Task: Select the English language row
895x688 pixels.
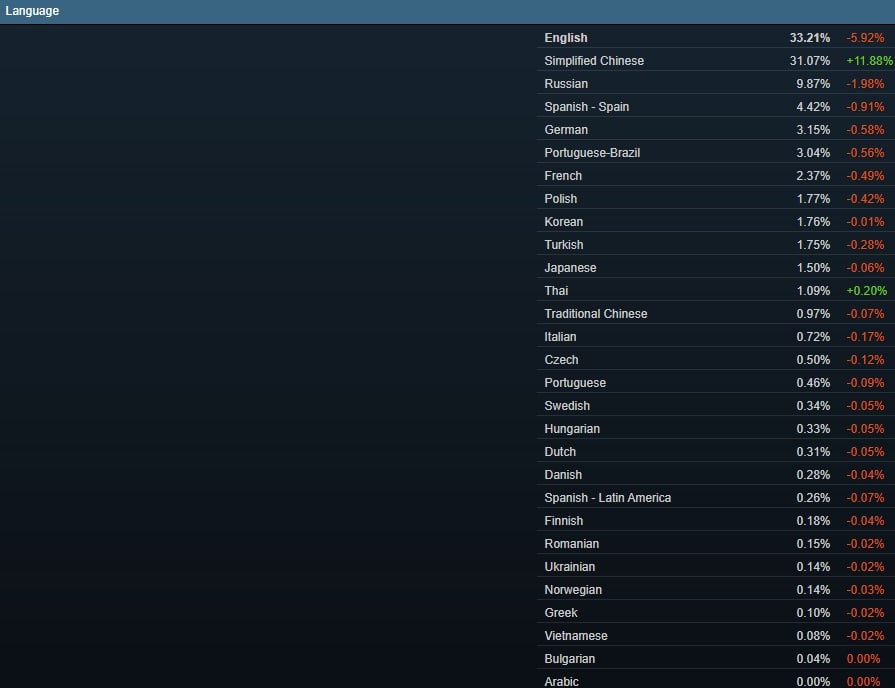Action: point(716,38)
